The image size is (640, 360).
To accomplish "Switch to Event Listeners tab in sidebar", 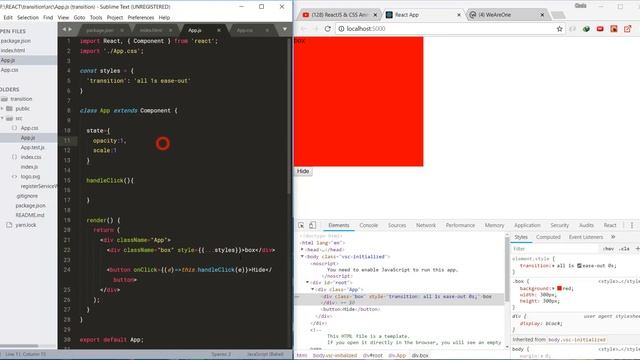I will point(586,237).
